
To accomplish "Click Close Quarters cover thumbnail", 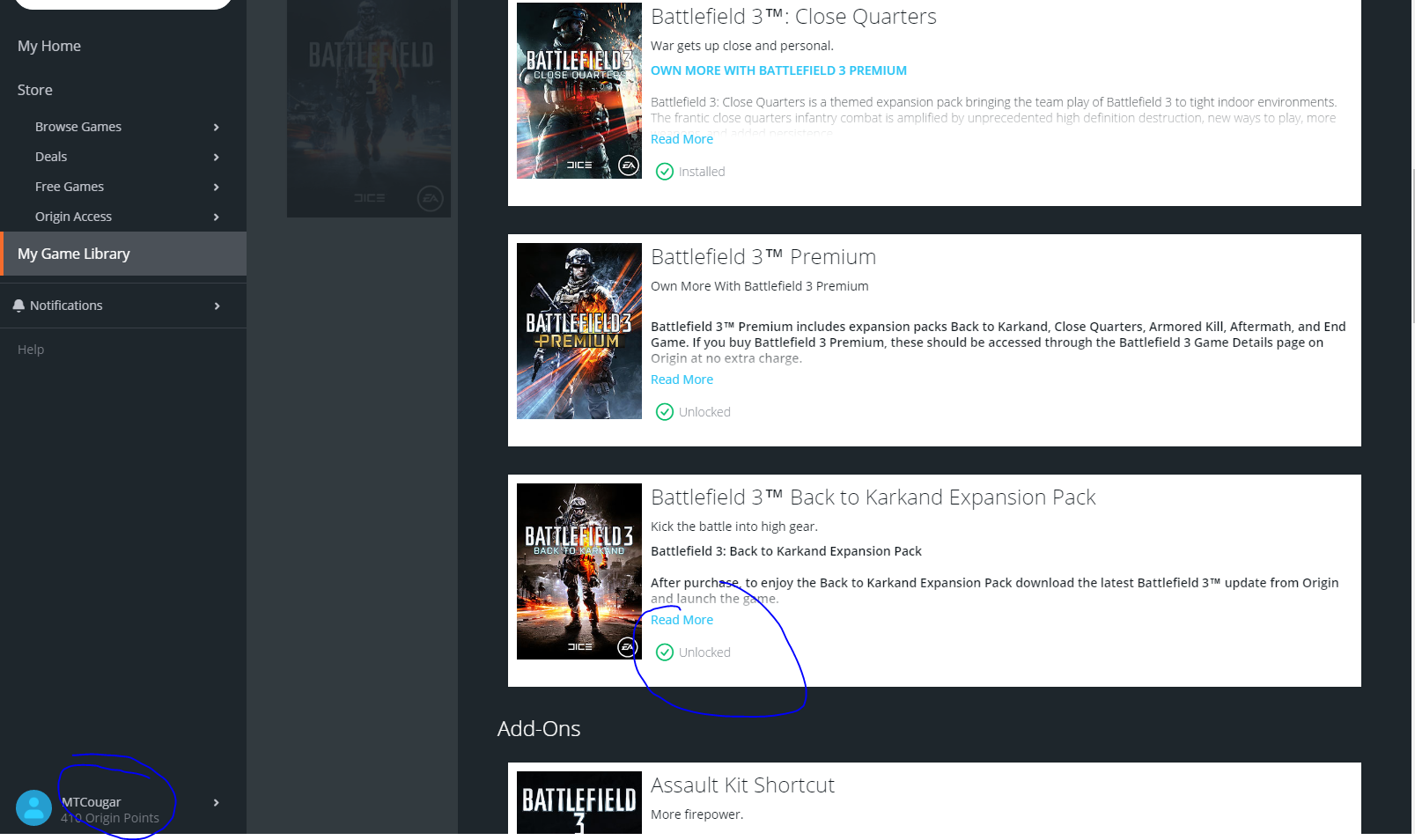I will pos(579,91).
